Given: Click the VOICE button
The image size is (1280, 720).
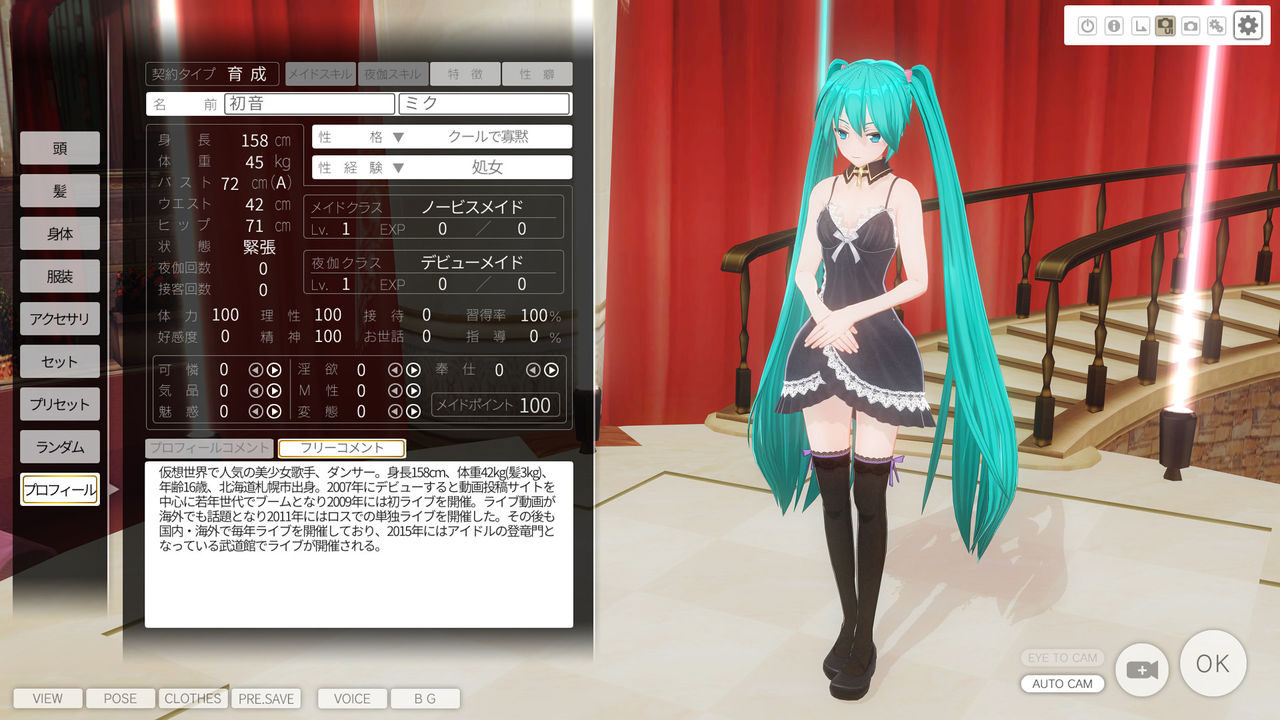Looking at the screenshot, I should 352,698.
